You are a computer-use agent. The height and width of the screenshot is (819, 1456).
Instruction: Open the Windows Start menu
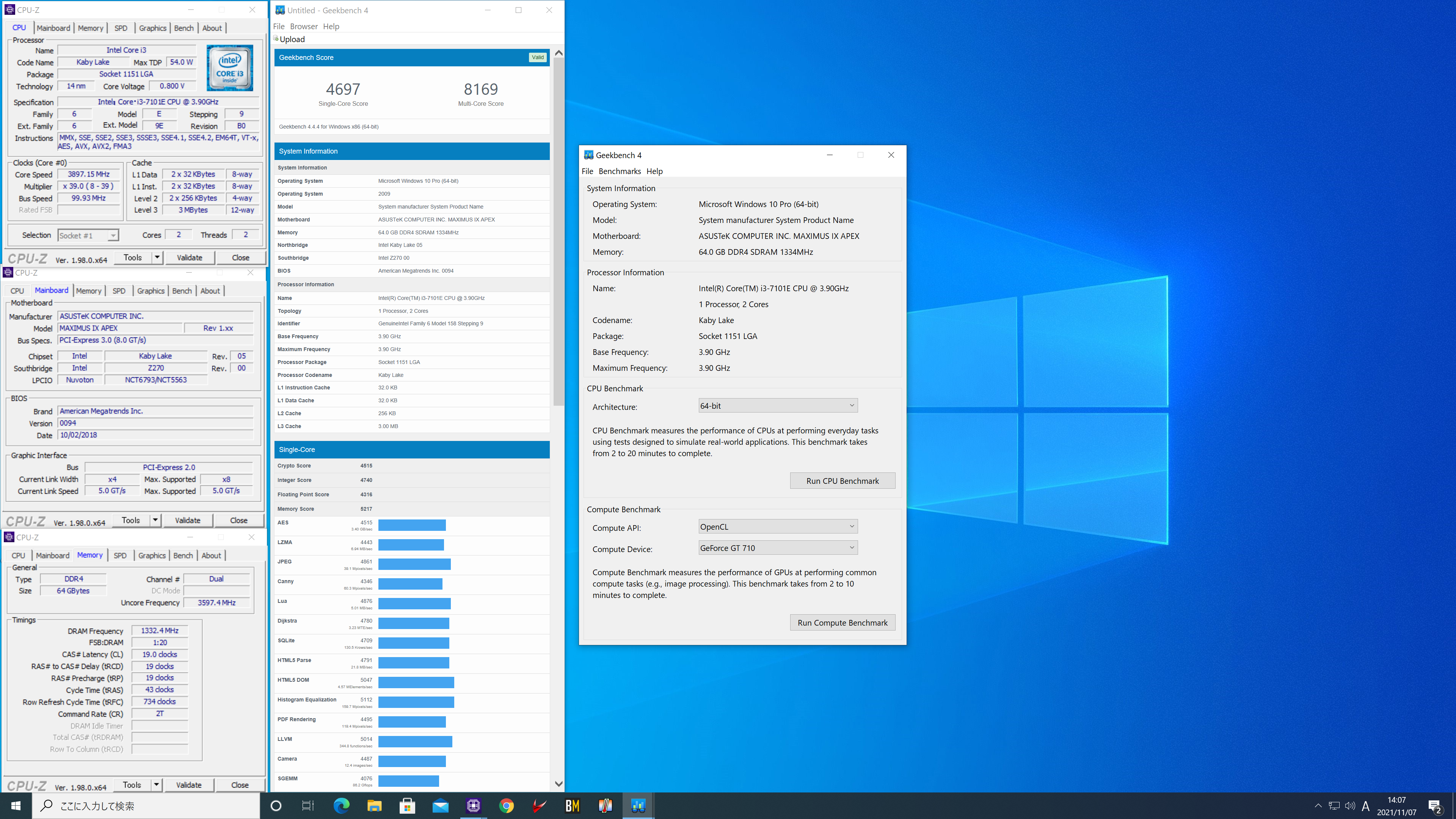[16, 805]
